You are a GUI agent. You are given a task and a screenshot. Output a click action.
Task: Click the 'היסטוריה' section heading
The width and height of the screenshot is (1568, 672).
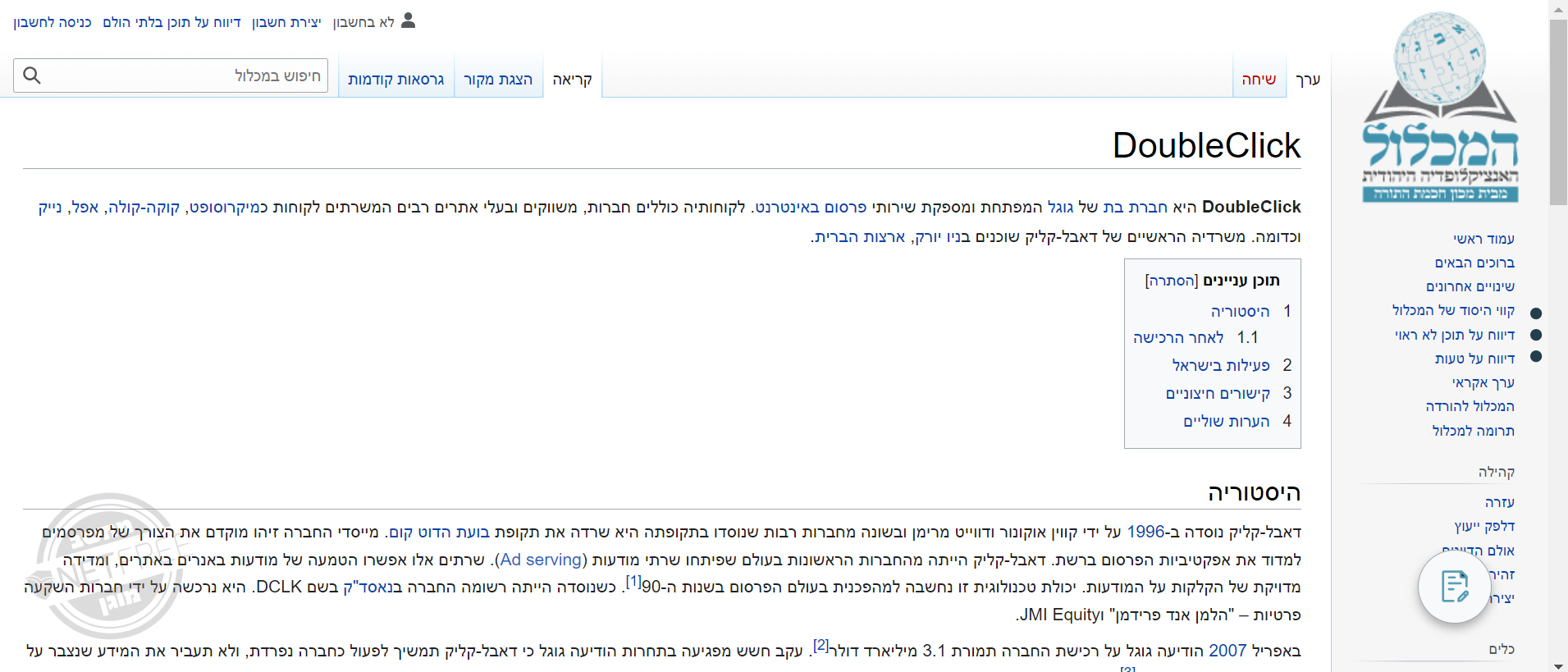tap(1254, 492)
